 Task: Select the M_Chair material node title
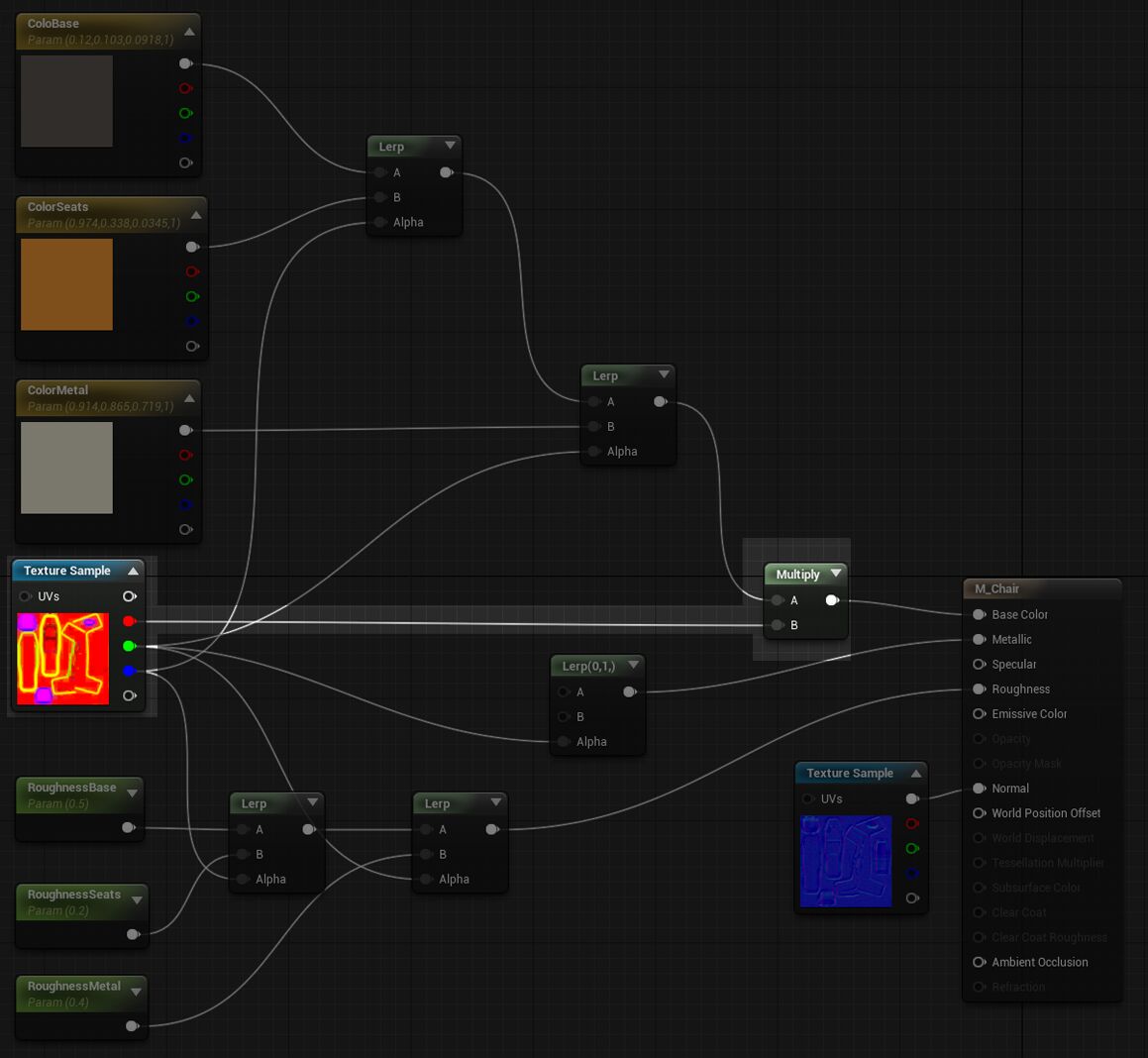coord(996,588)
